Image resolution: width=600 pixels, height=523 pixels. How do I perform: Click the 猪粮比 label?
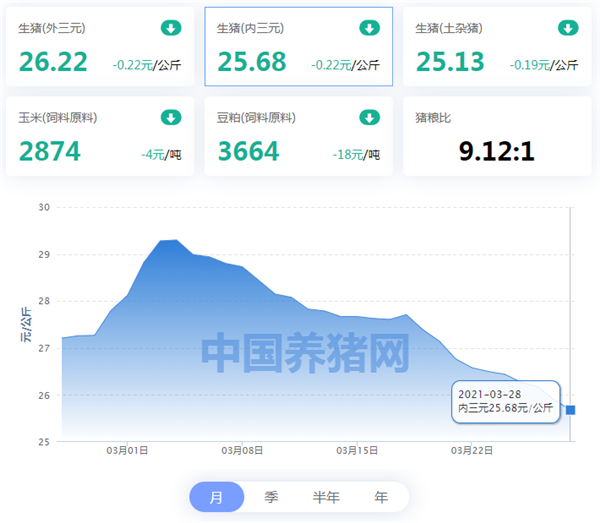pos(433,118)
